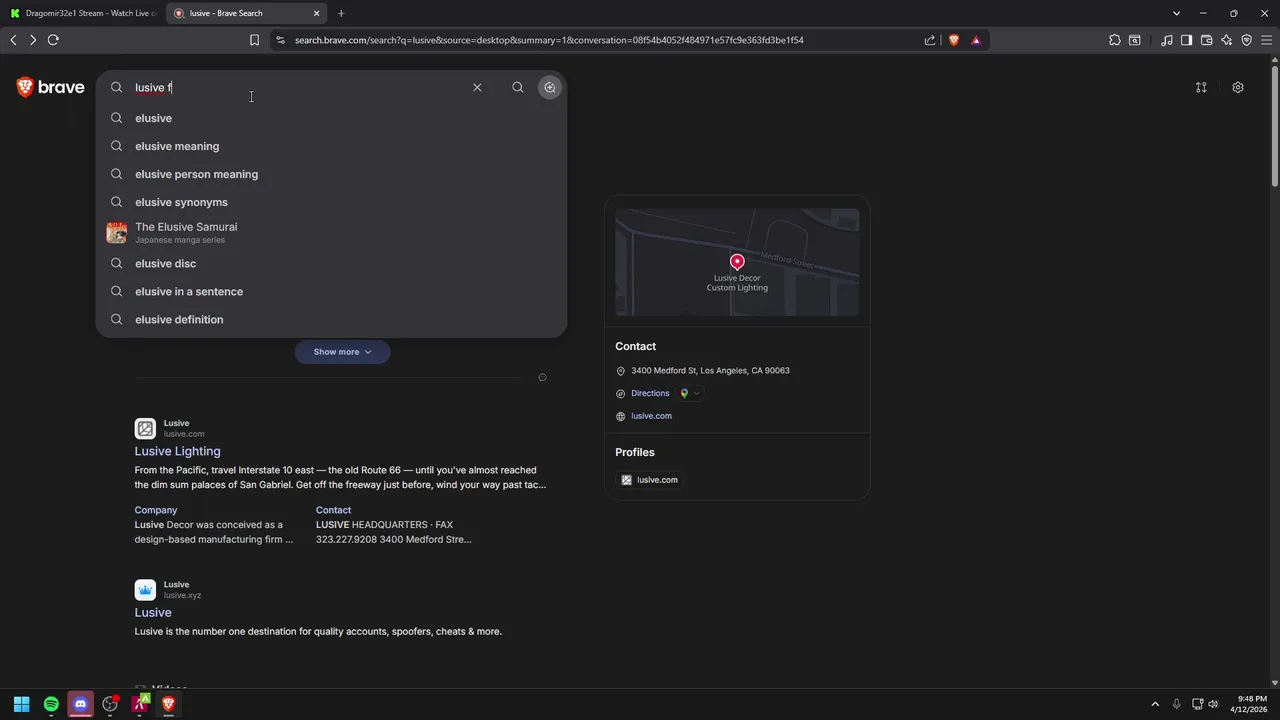This screenshot has width=1280, height=720.
Task: Open the Contact sublink under Lusive Lighting
Action: coord(333,510)
